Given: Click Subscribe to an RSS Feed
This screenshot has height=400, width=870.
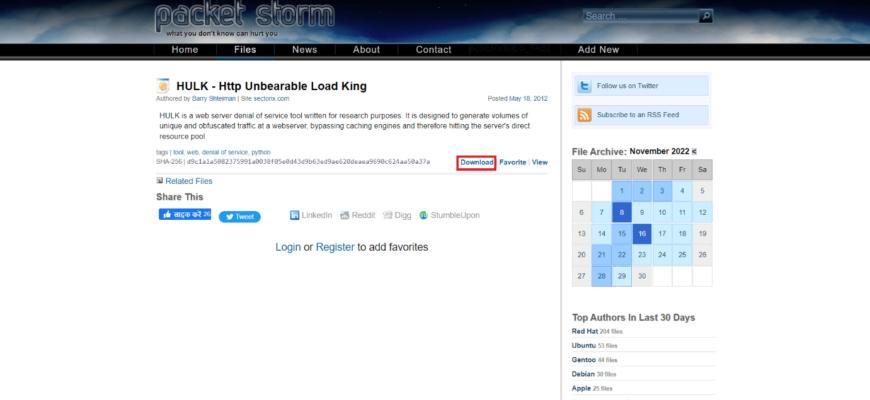Looking at the screenshot, I should coord(638,115).
